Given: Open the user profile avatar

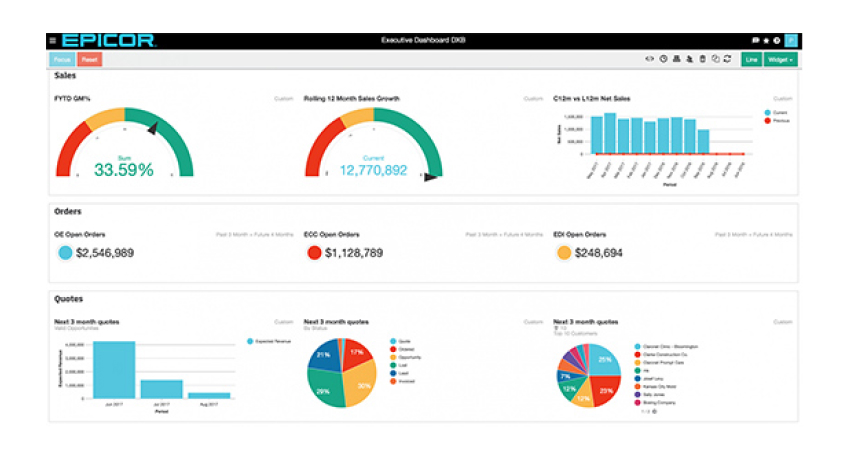Looking at the screenshot, I should coord(790,40).
